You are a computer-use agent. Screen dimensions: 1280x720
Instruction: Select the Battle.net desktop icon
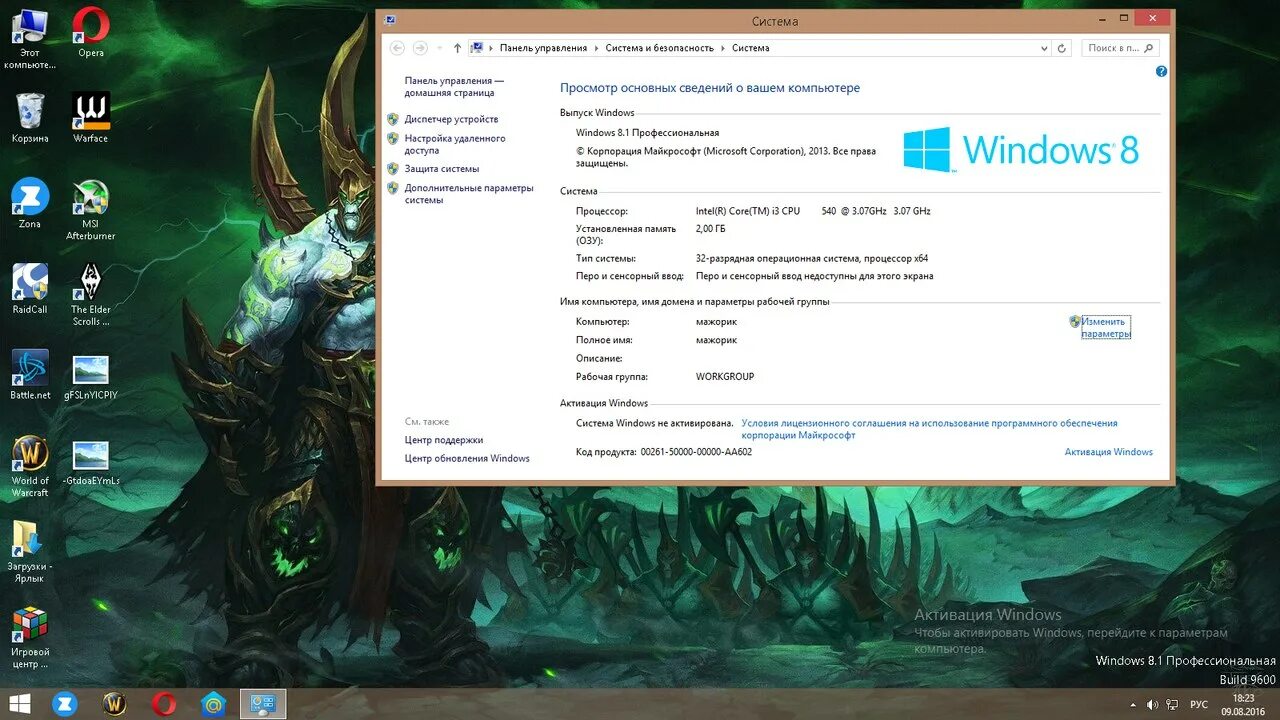(30, 374)
